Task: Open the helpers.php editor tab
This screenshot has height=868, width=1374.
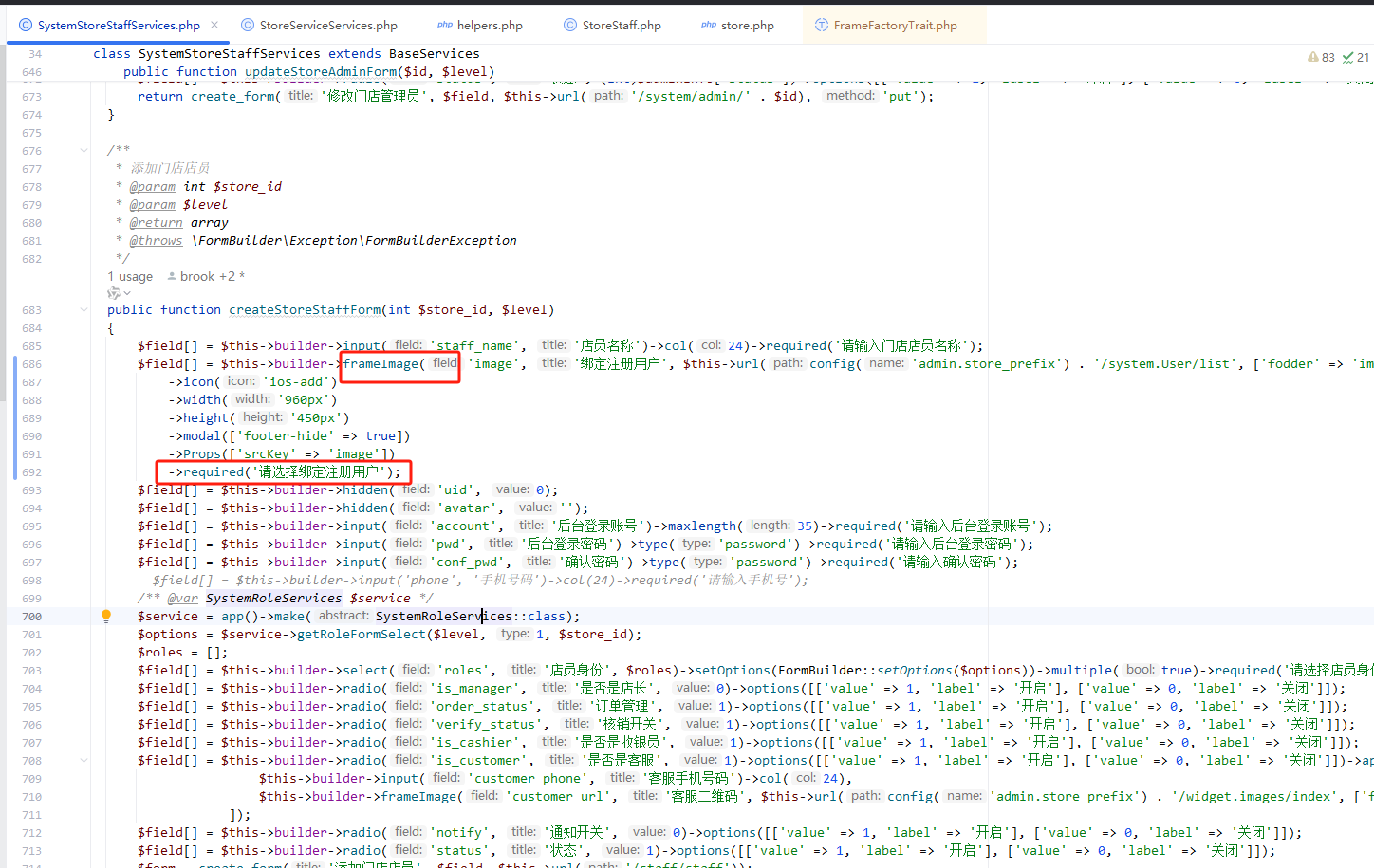Action: 479,26
